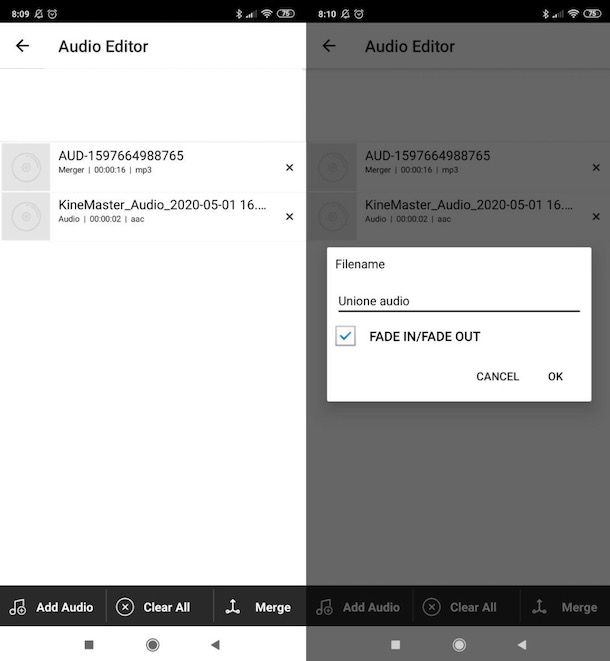Screen dimensions: 610x661
Task: Remove AUD-1597664988765 from left screen list
Action: tap(289, 167)
